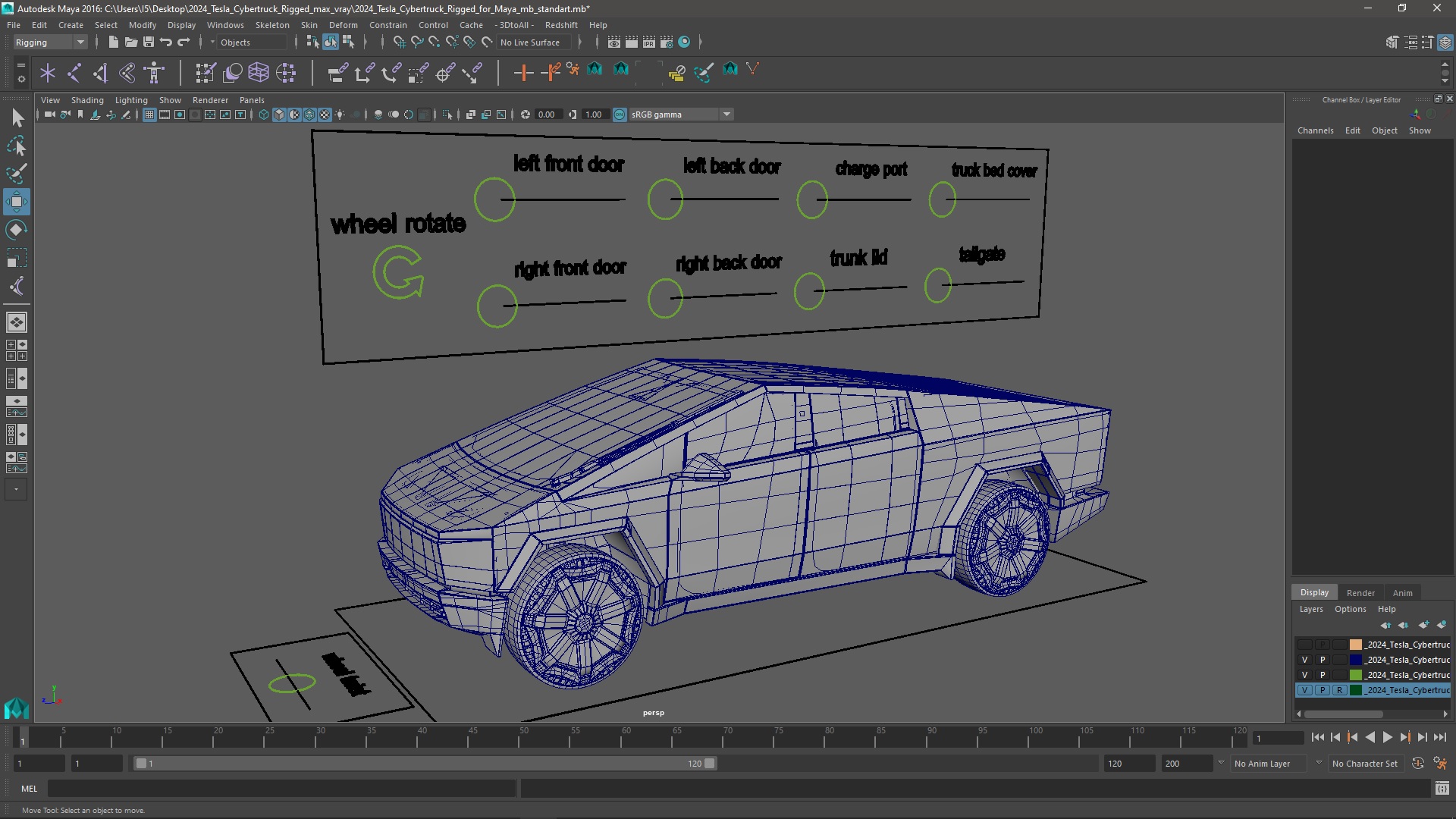Click the orange layer color swatch
The width and height of the screenshot is (1456, 819).
tap(1355, 645)
